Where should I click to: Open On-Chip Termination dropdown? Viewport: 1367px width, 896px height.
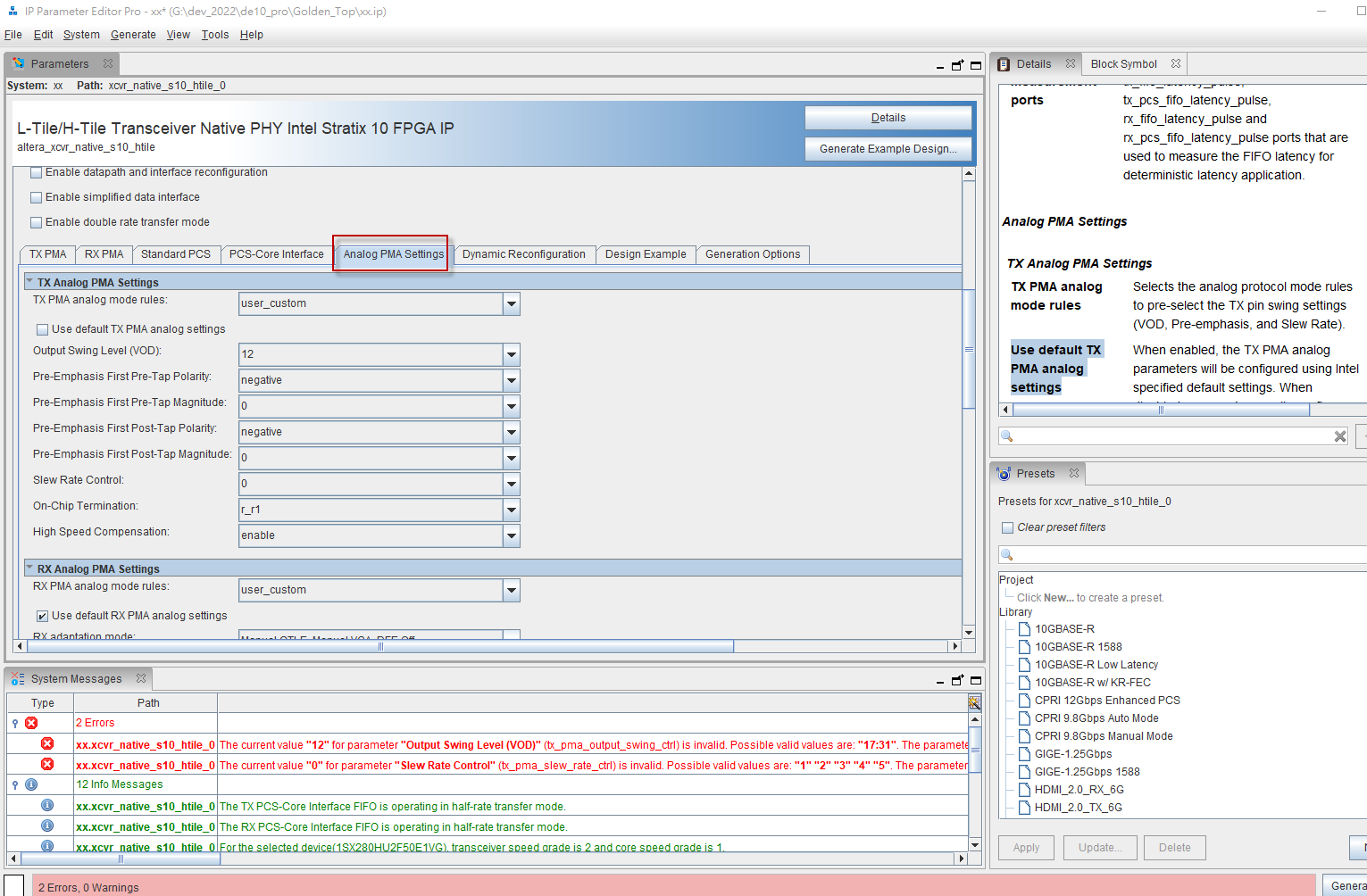click(x=512, y=510)
